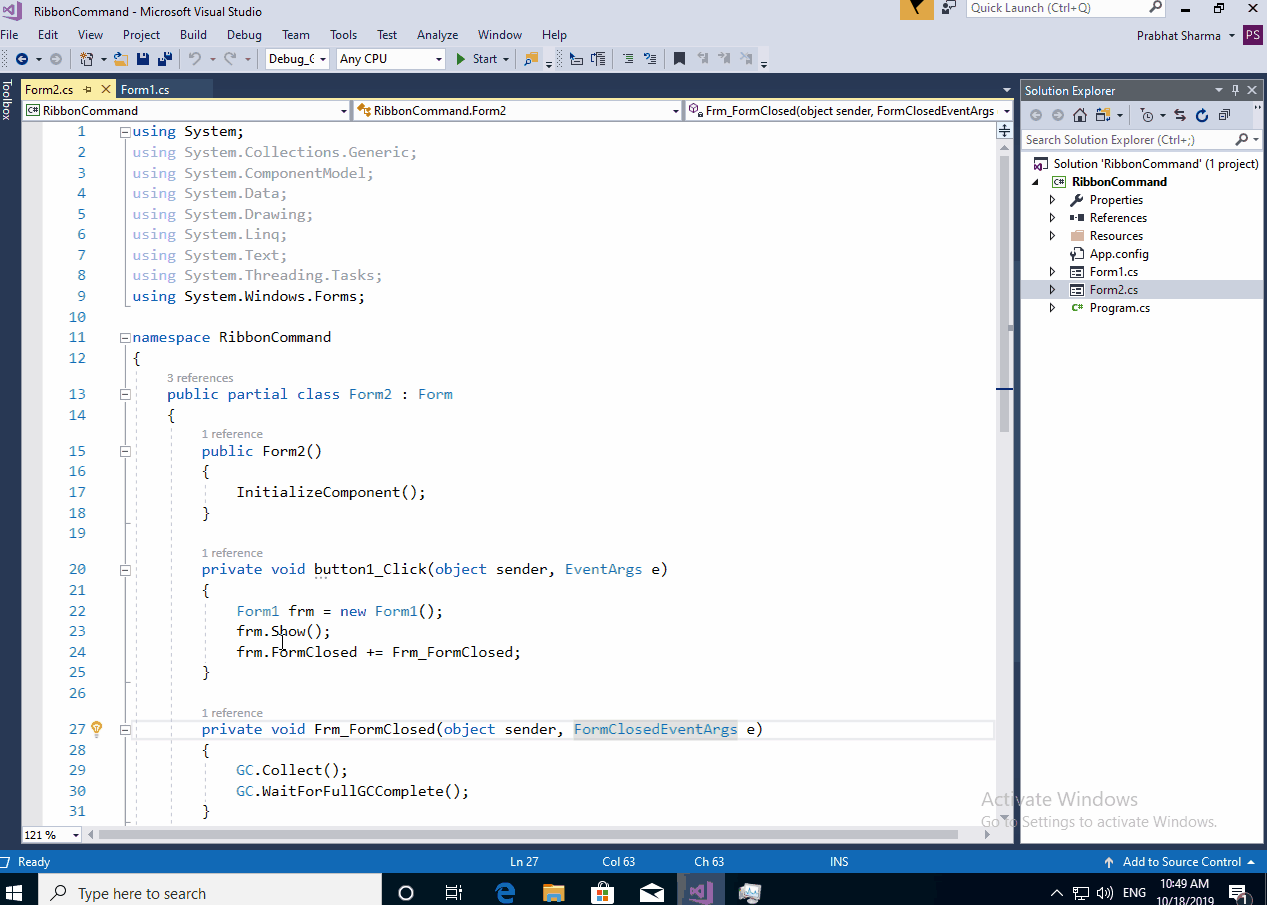The height and width of the screenshot is (905, 1267).
Task: Refresh the Solution Explorer
Action: (1202, 115)
